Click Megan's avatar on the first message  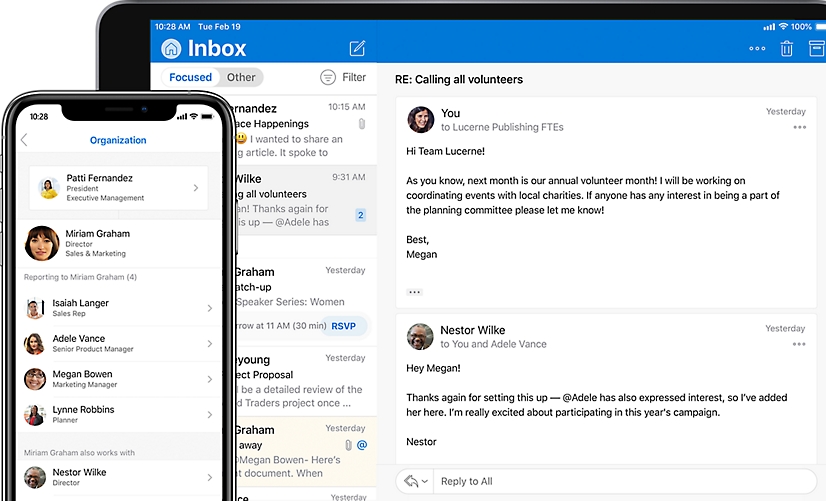point(420,120)
